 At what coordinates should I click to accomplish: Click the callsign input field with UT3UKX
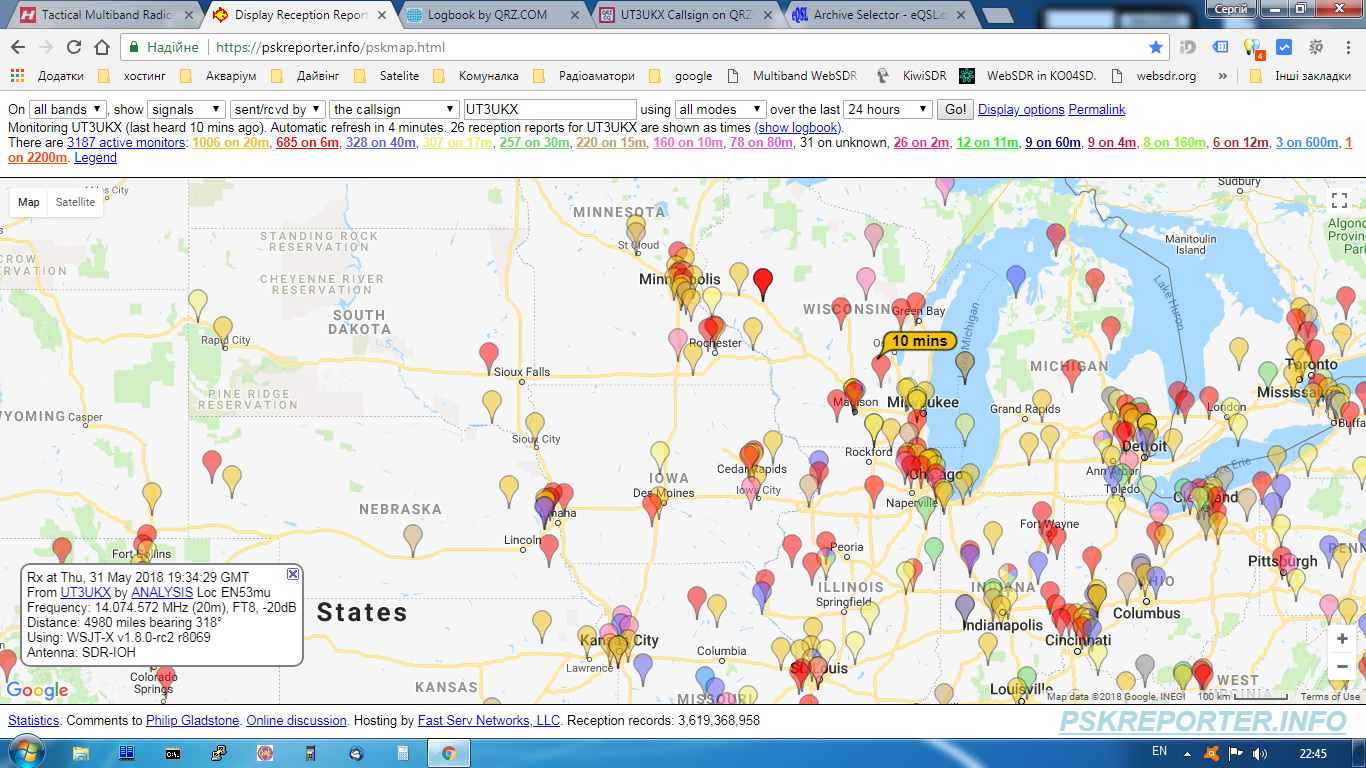click(x=550, y=110)
